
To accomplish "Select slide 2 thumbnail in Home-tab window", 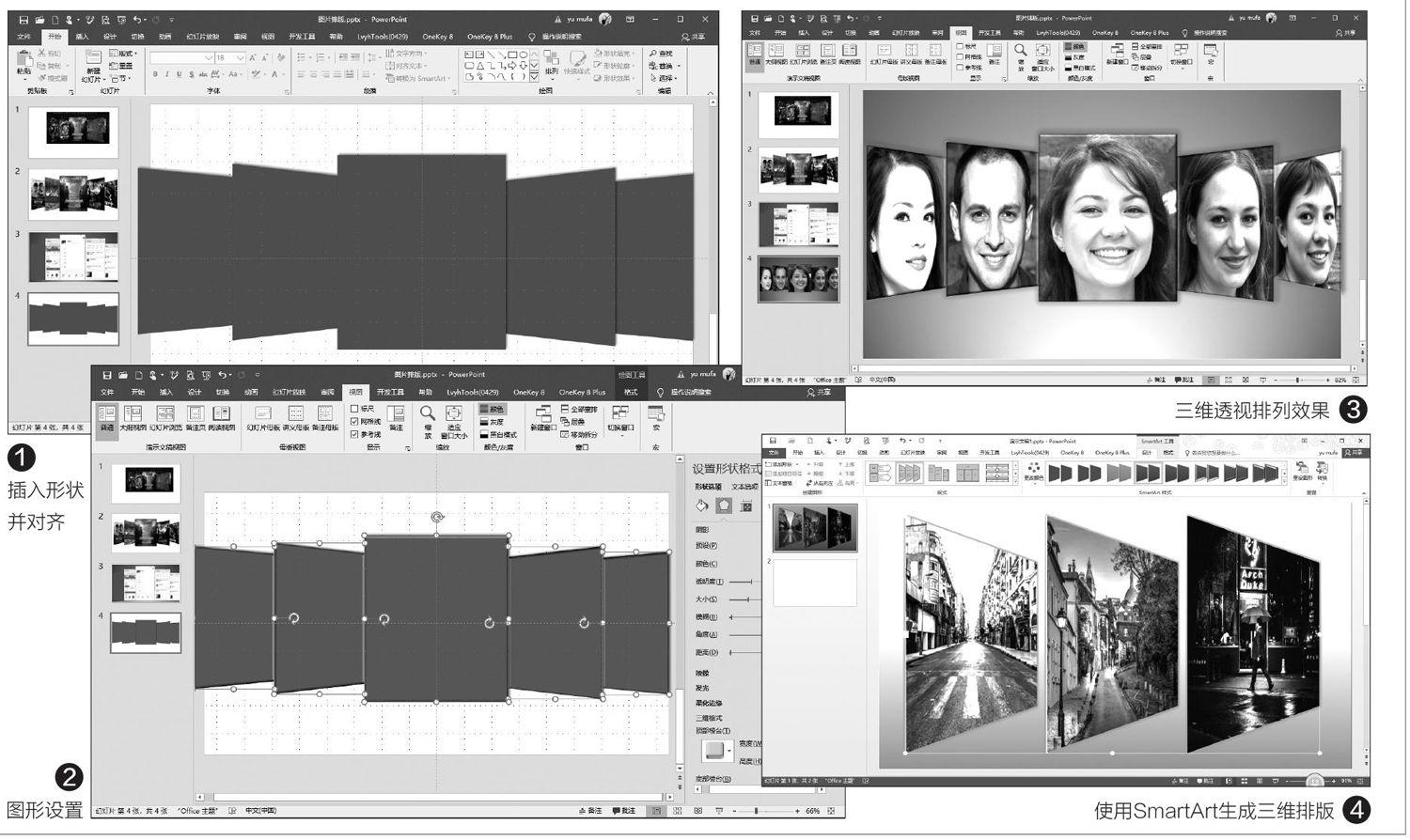I will (x=73, y=194).
